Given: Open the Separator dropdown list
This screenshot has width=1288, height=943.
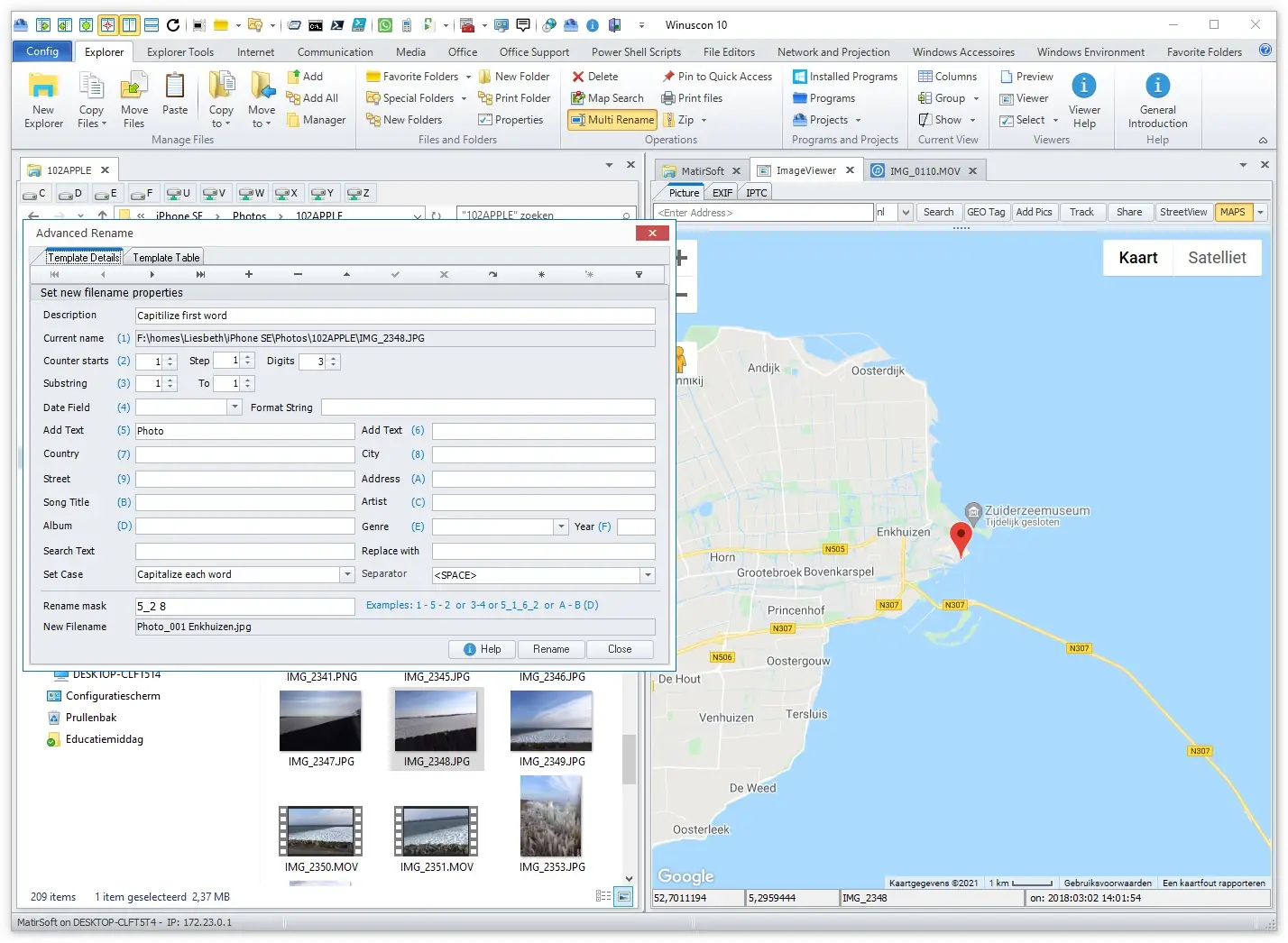Looking at the screenshot, I should pyautogui.click(x=648, y=575).
